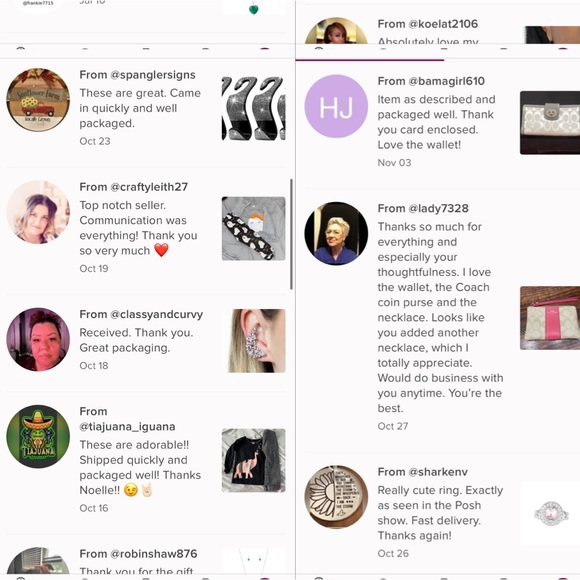Open tiajuana_iguana sombrero logo avatar
Viewport: 580px width, 580px height.
[38, 436]
